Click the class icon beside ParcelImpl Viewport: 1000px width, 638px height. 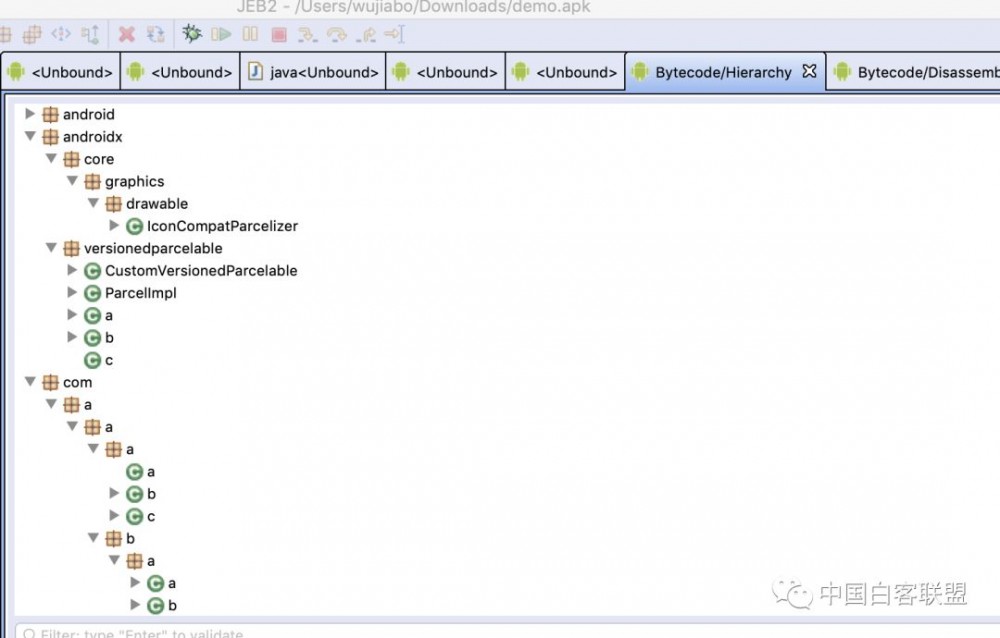click(92, 293)
